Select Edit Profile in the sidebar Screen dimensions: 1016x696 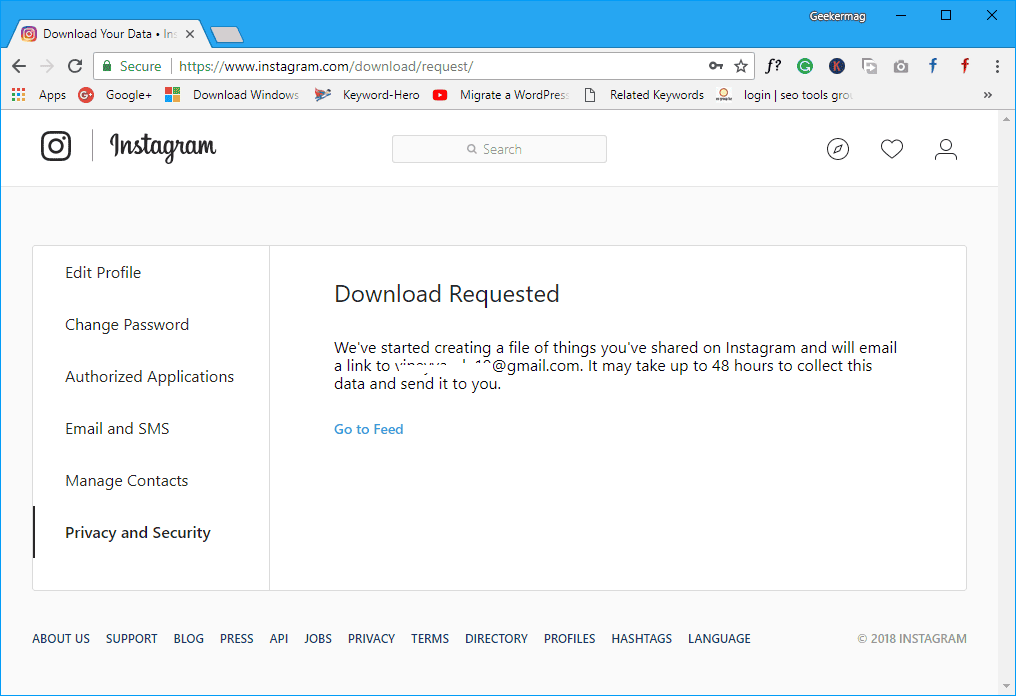point(103,273)
